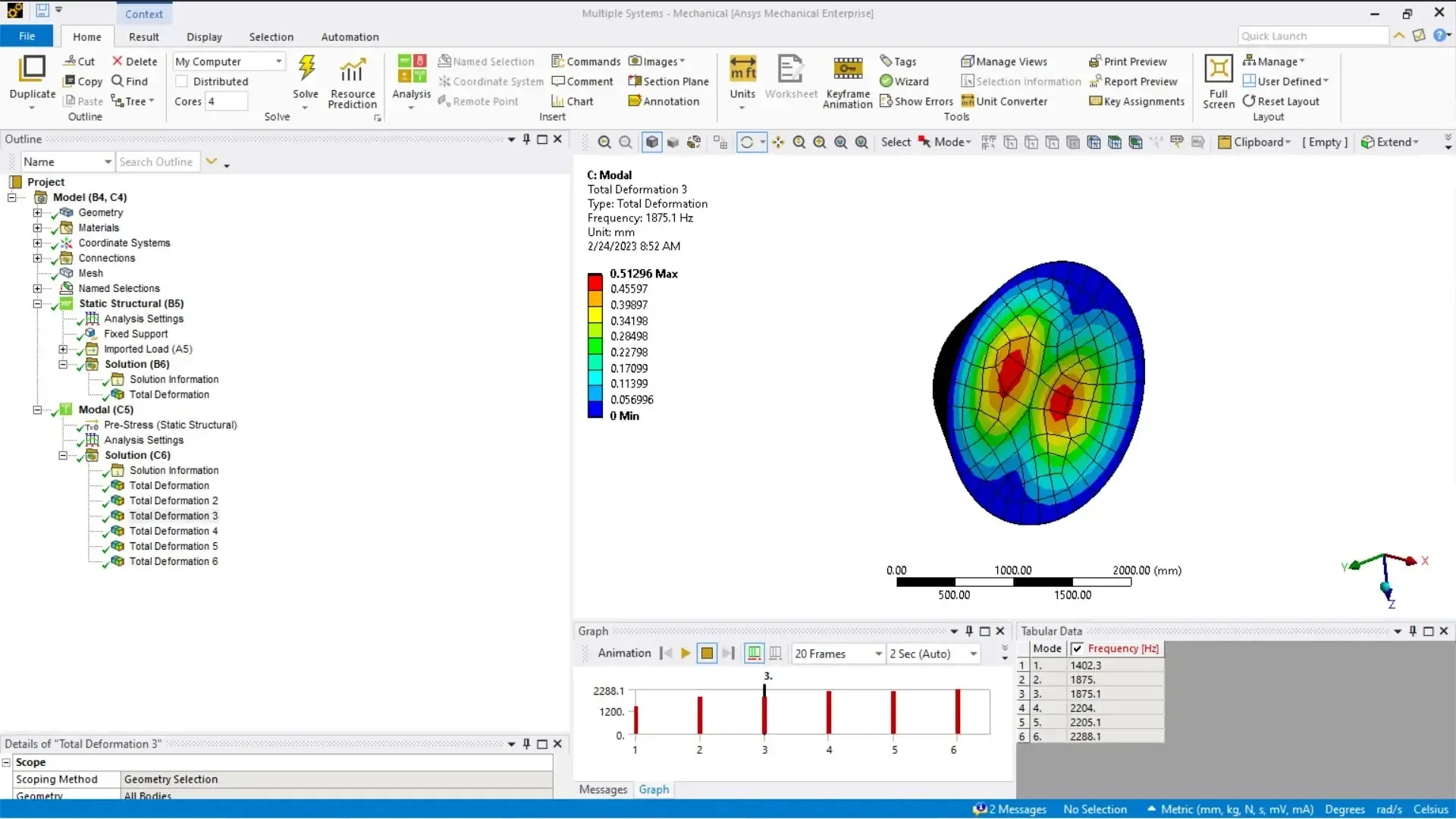The image size is (1456, 819).
Task: Click the Reset Layout button
Action: [1281, 101]
